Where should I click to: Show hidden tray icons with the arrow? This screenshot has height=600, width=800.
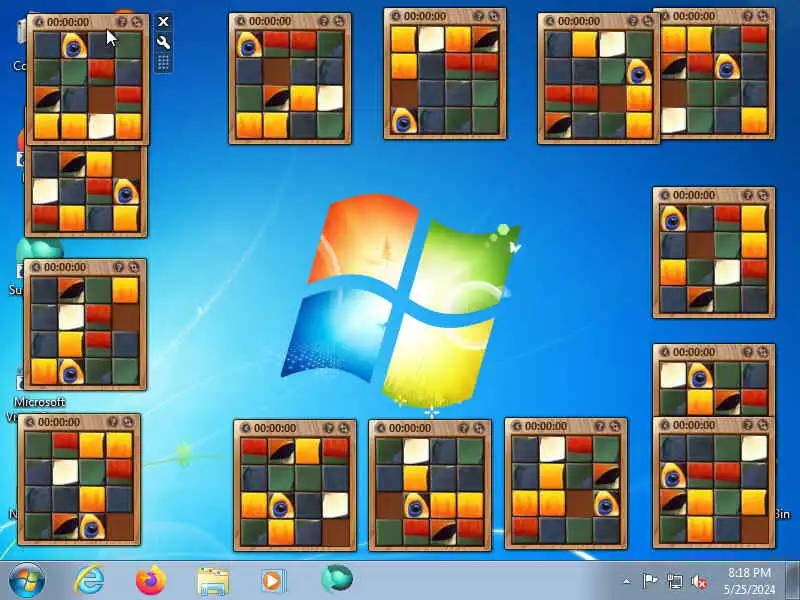[x=627, y=581]
